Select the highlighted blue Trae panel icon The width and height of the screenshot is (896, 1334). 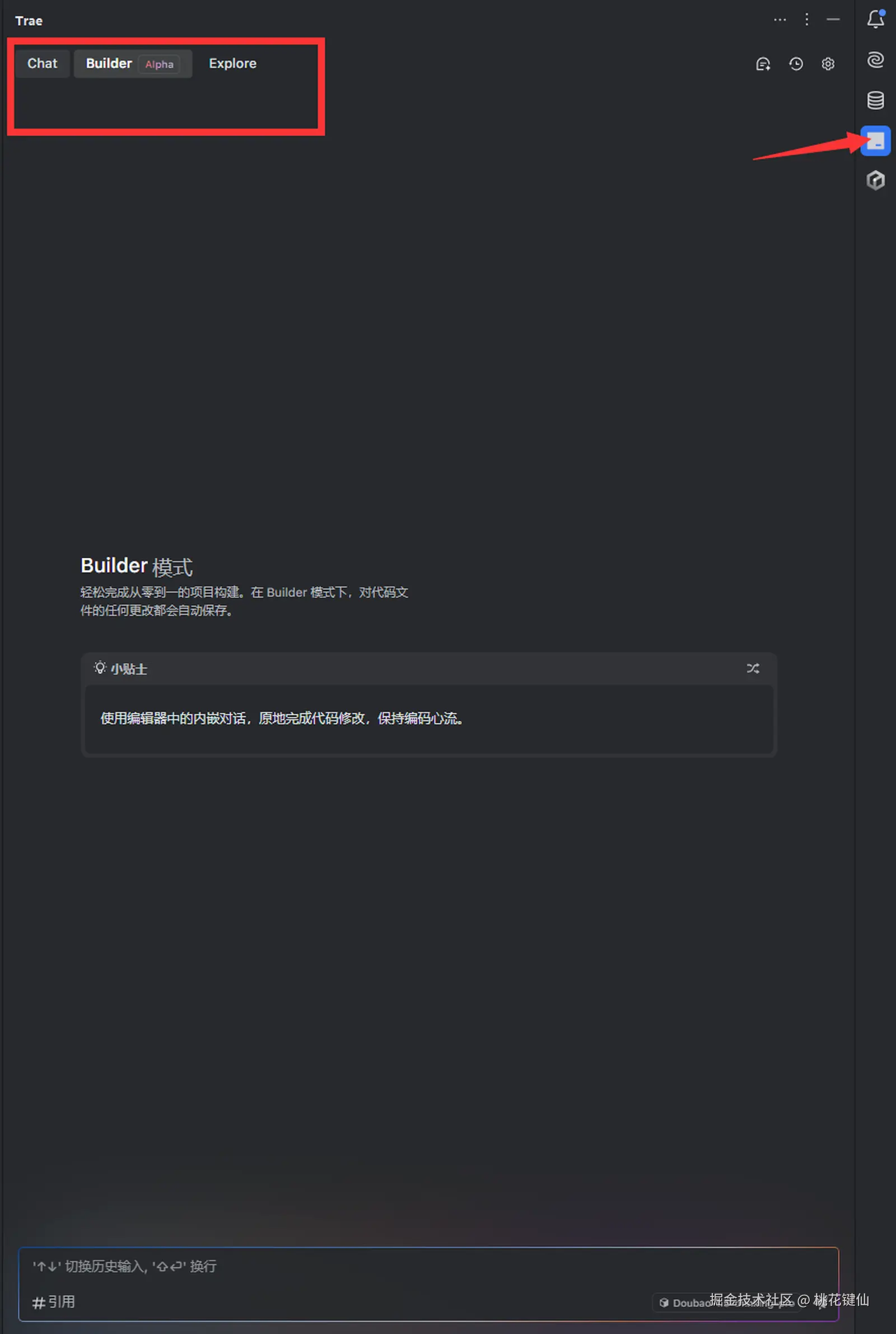click(875, 141)
